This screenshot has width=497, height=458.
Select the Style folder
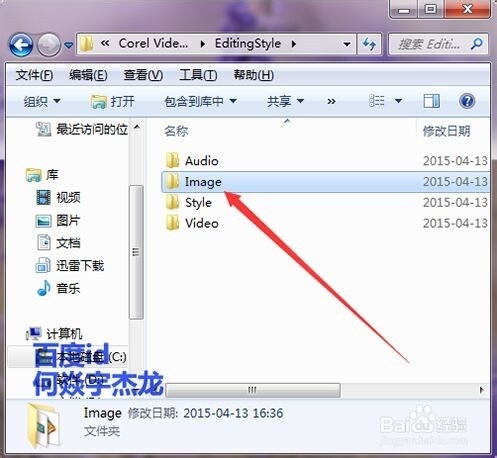pyautogui.click(x=189, y=202)
